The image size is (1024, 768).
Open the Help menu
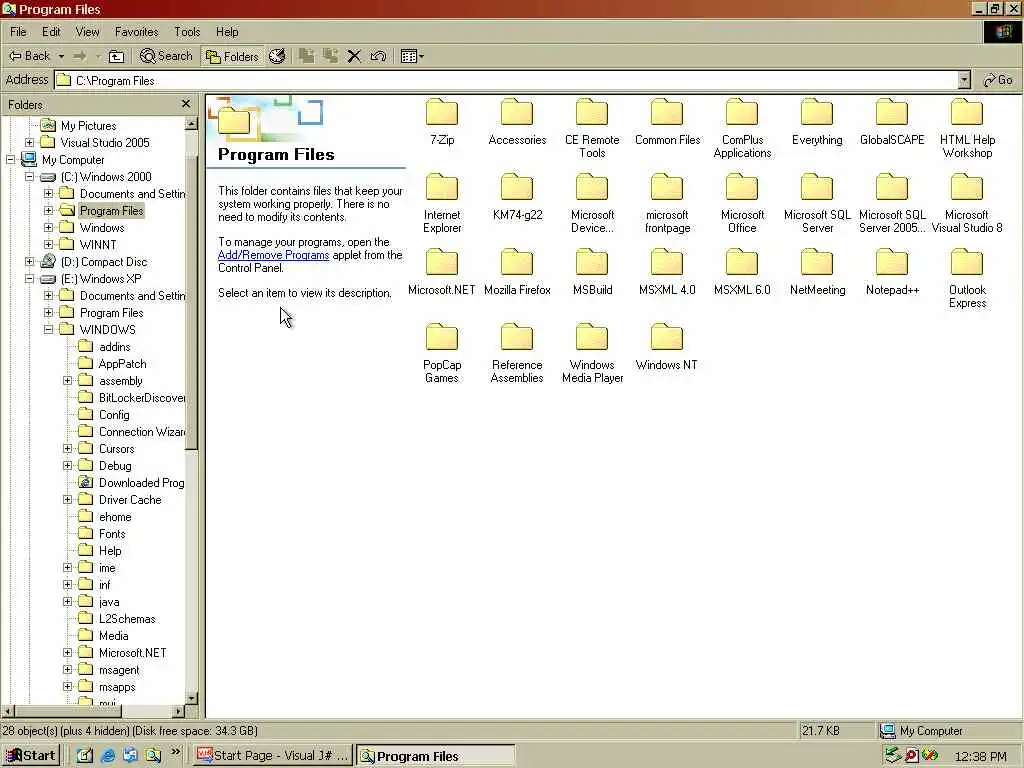click(227, 31)
